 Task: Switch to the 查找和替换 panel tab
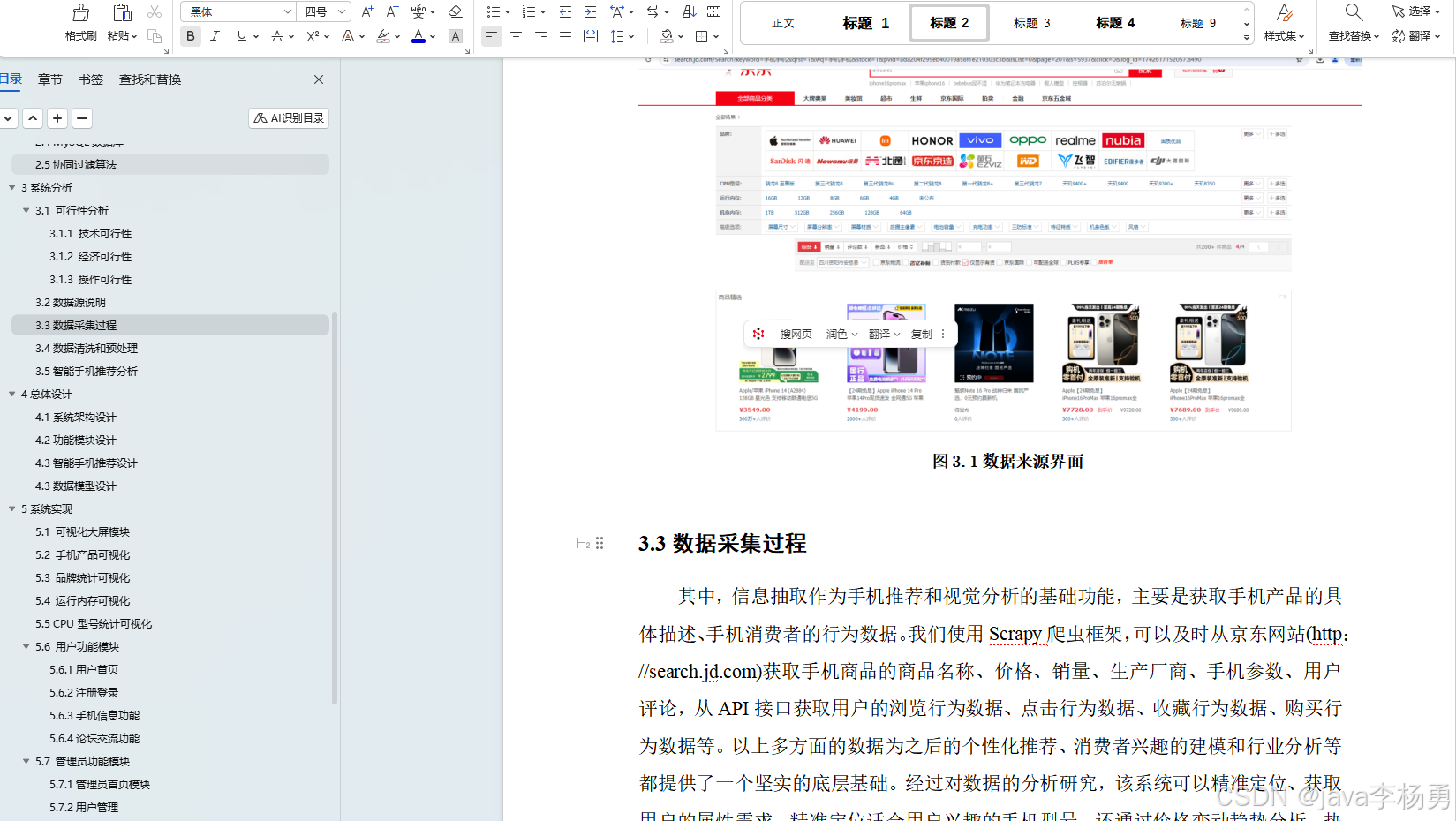[x=150, y=79]
